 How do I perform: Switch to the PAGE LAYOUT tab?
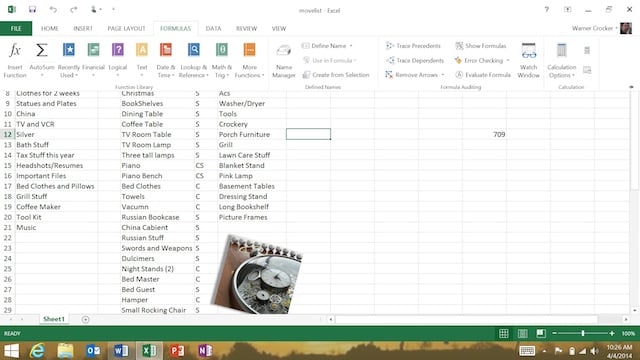click(x=126, y=28)
